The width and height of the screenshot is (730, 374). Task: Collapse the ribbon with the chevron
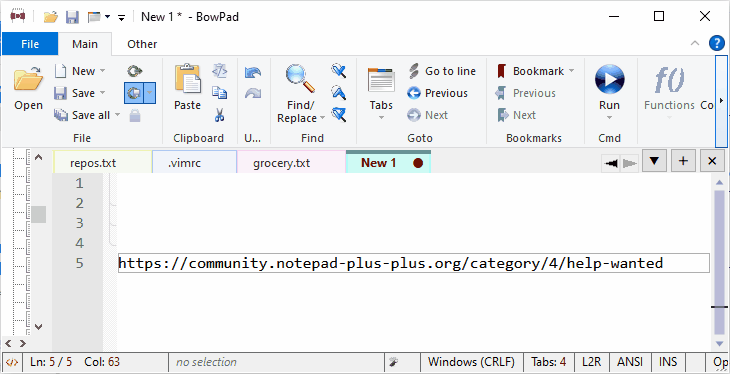tap(695, 43)
